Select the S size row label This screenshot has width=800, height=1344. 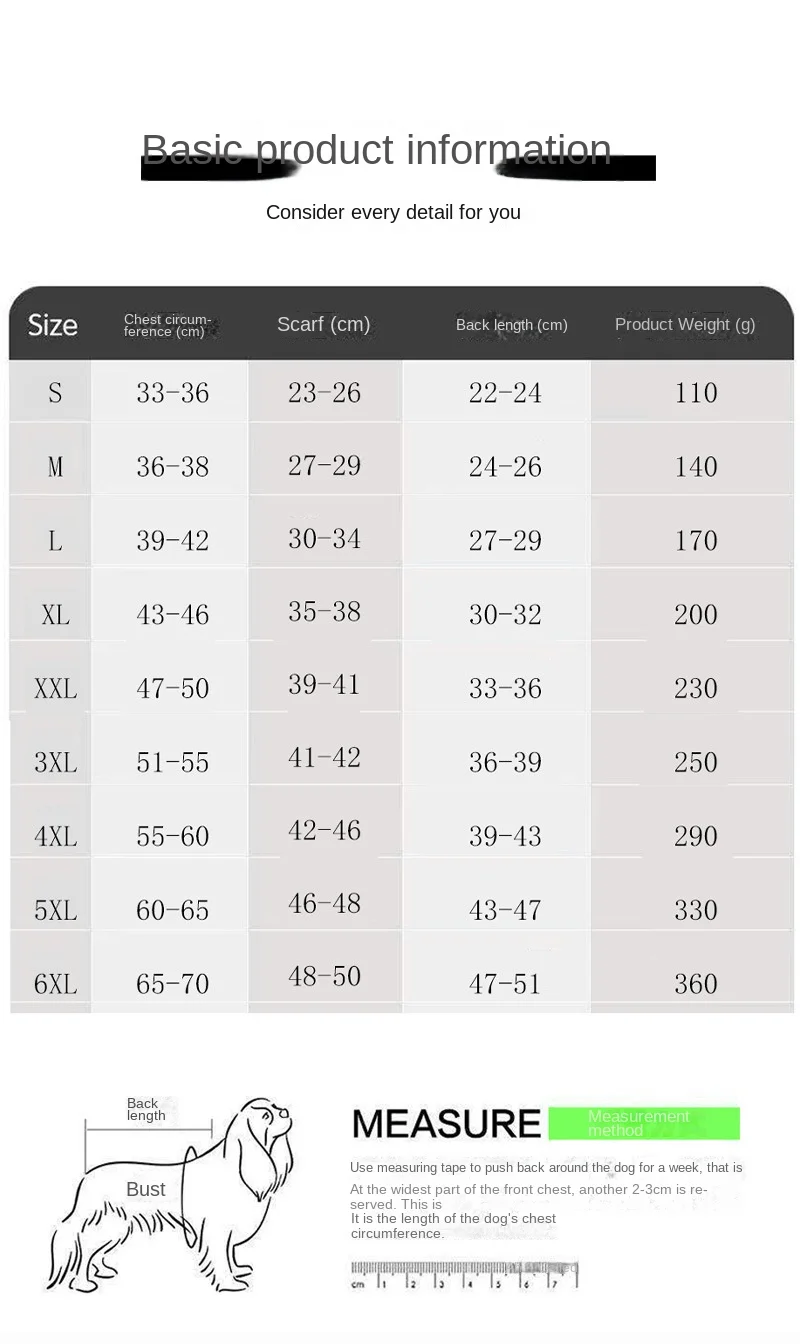click(x=55, y=393)
